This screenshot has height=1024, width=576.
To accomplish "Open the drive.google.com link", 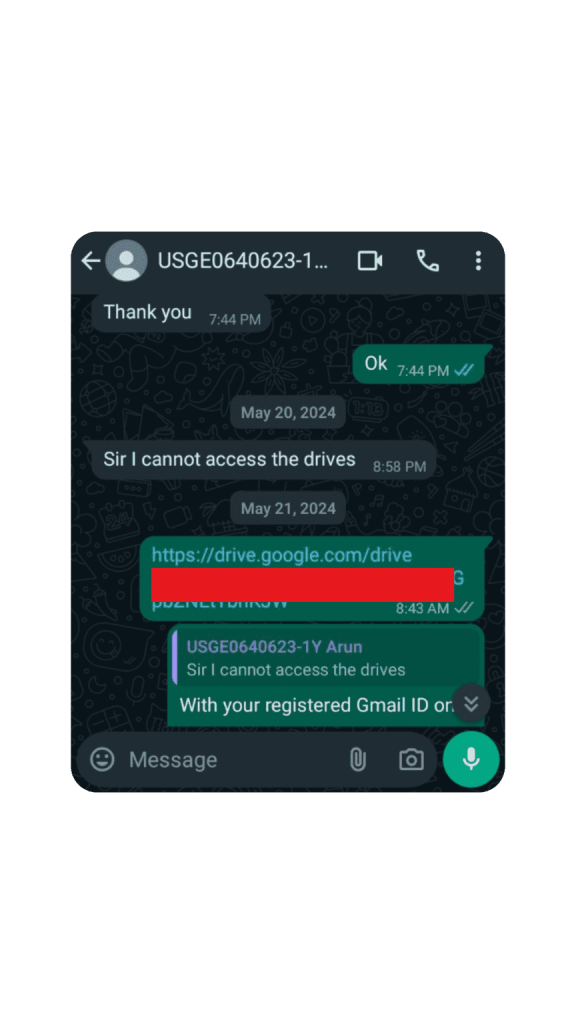I will point(282,556).
